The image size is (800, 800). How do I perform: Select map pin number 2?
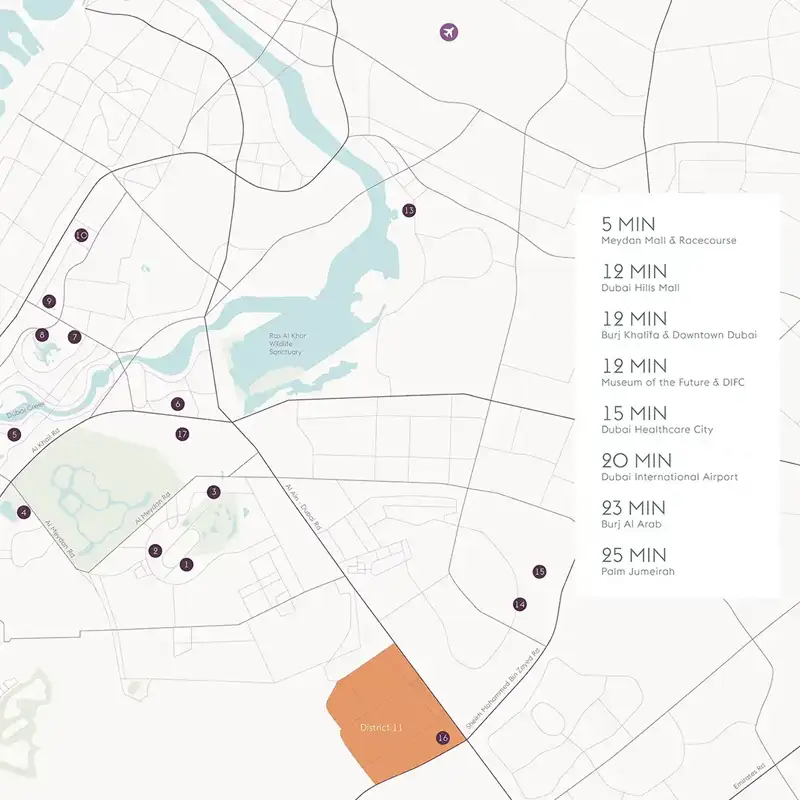155,550
